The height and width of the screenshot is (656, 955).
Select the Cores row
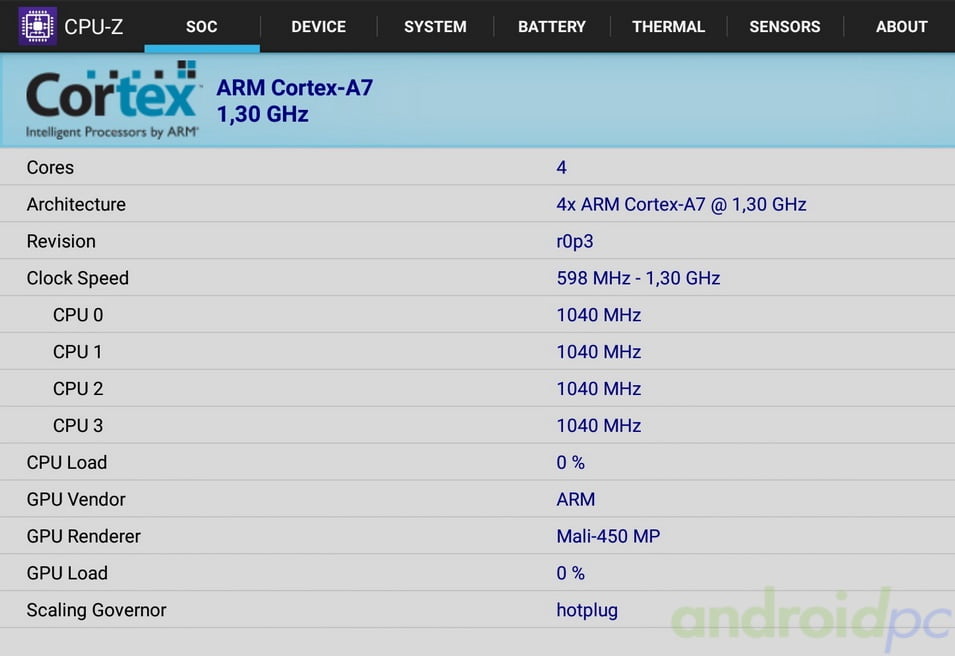[x=477, y=167]
